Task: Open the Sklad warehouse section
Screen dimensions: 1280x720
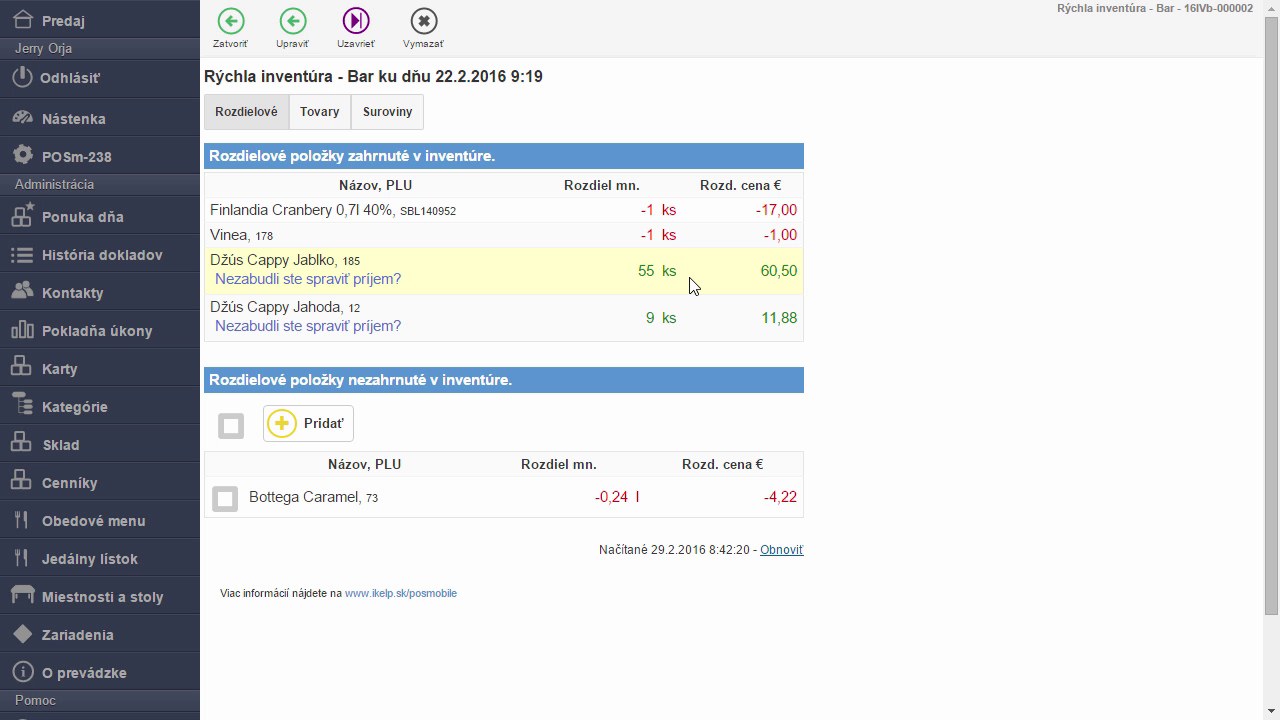Action: click(100, 444)
